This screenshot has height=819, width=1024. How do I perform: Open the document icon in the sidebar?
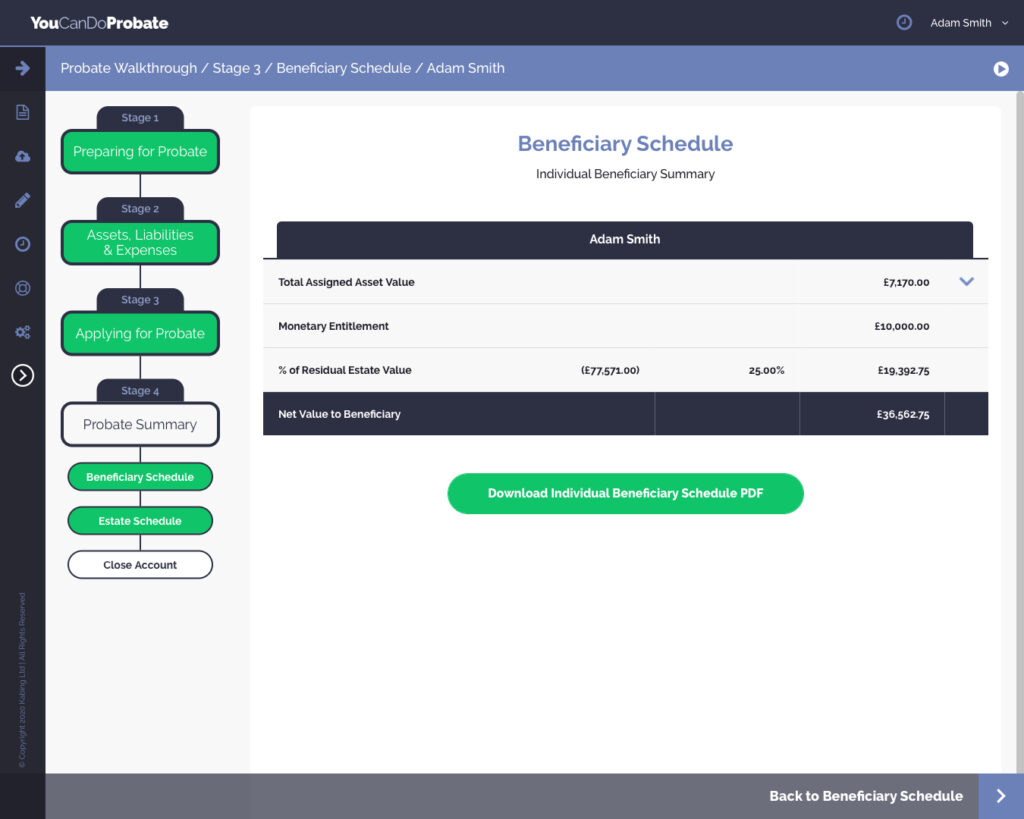tap(22, 112)
